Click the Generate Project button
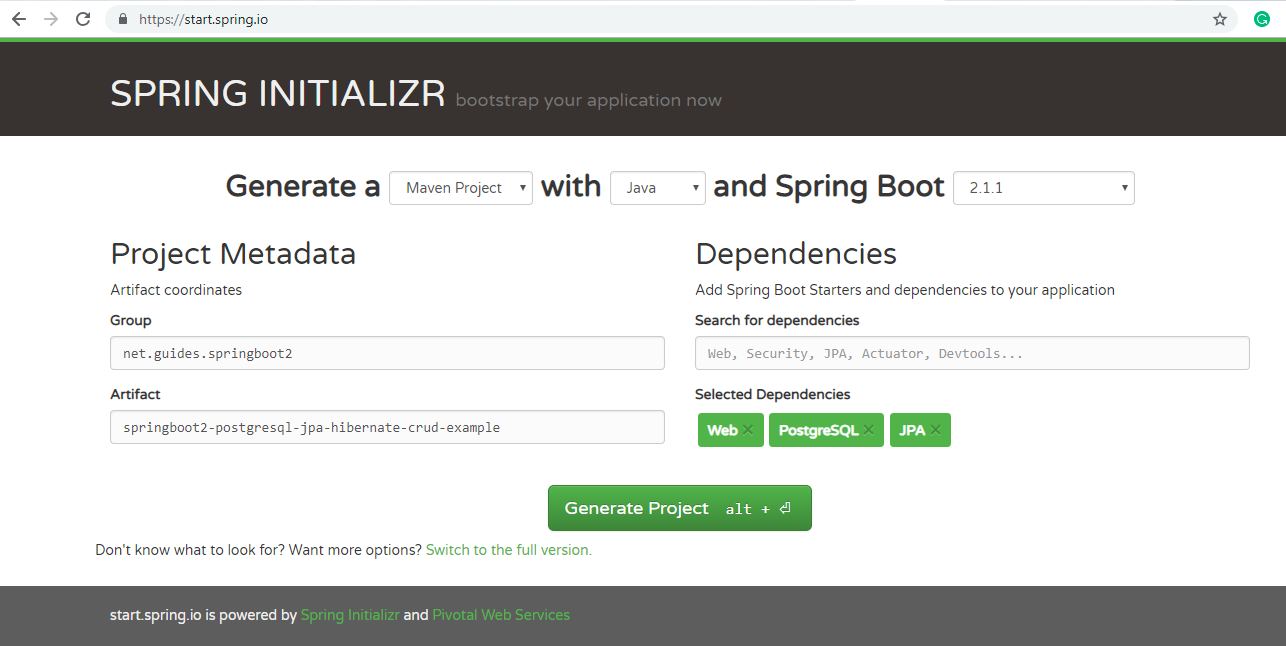Viewport: 1286px width, 646px height. point(680,508)
